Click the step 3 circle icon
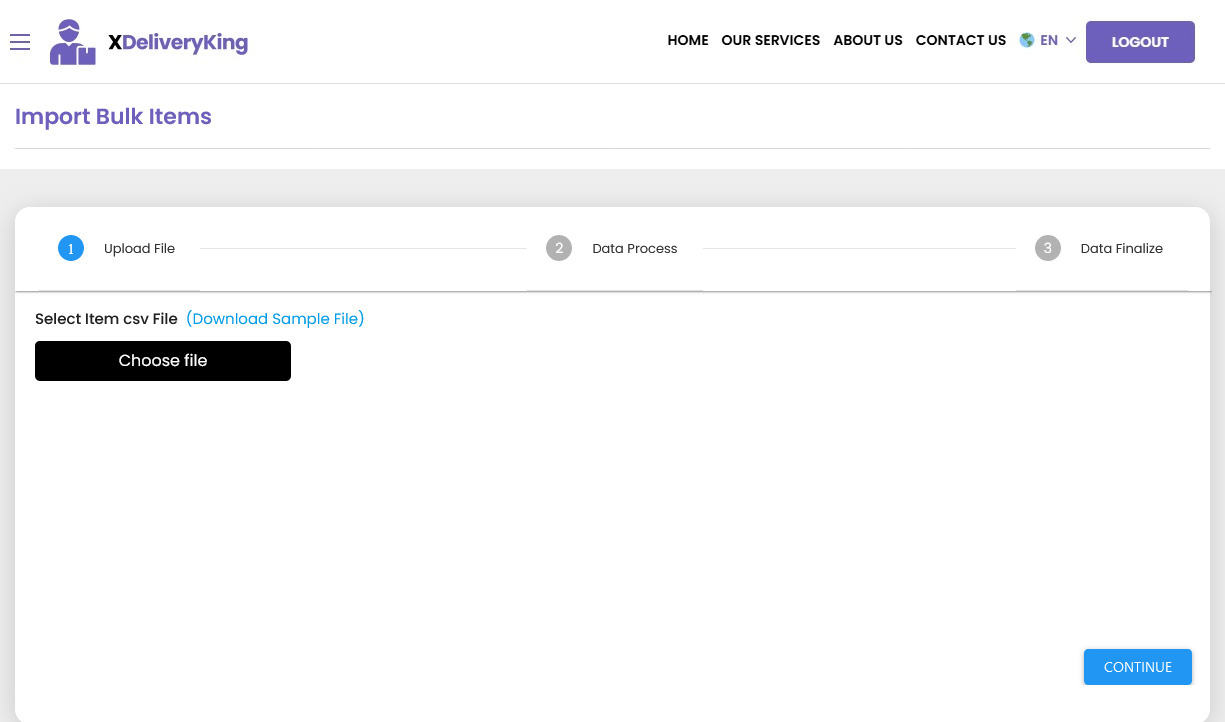 [1047, 249]
